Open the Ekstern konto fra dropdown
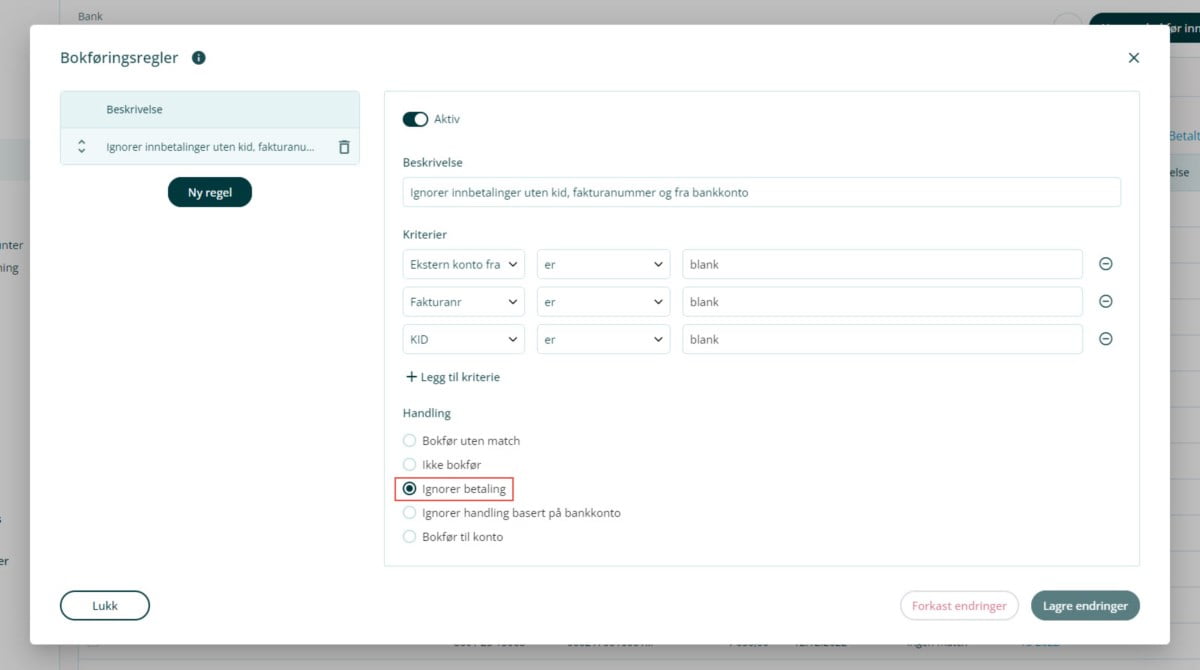Image resolution: width=1200 pixels, height=670 pixels. pyautogui.click(x=463, y=264)
